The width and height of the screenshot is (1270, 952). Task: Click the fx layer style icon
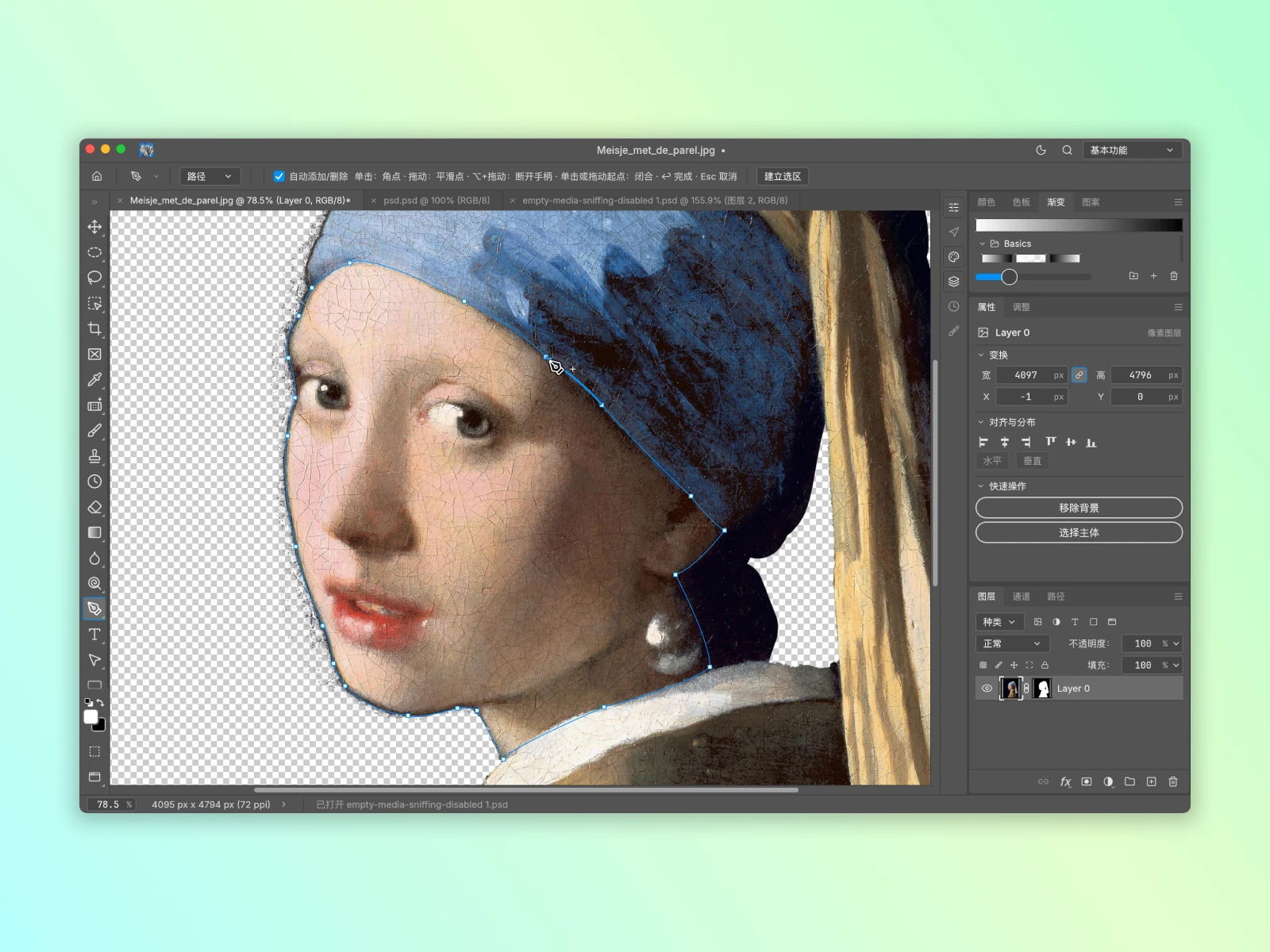[x=1065, y=781]
